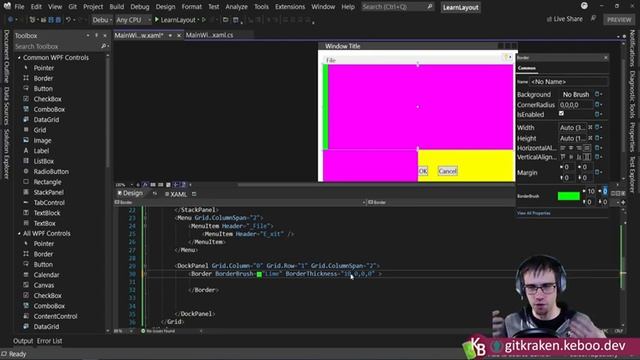Select Grid control in Toolbox
The width and height of the screenshot is (640, 360).
[x=40, y=130]
